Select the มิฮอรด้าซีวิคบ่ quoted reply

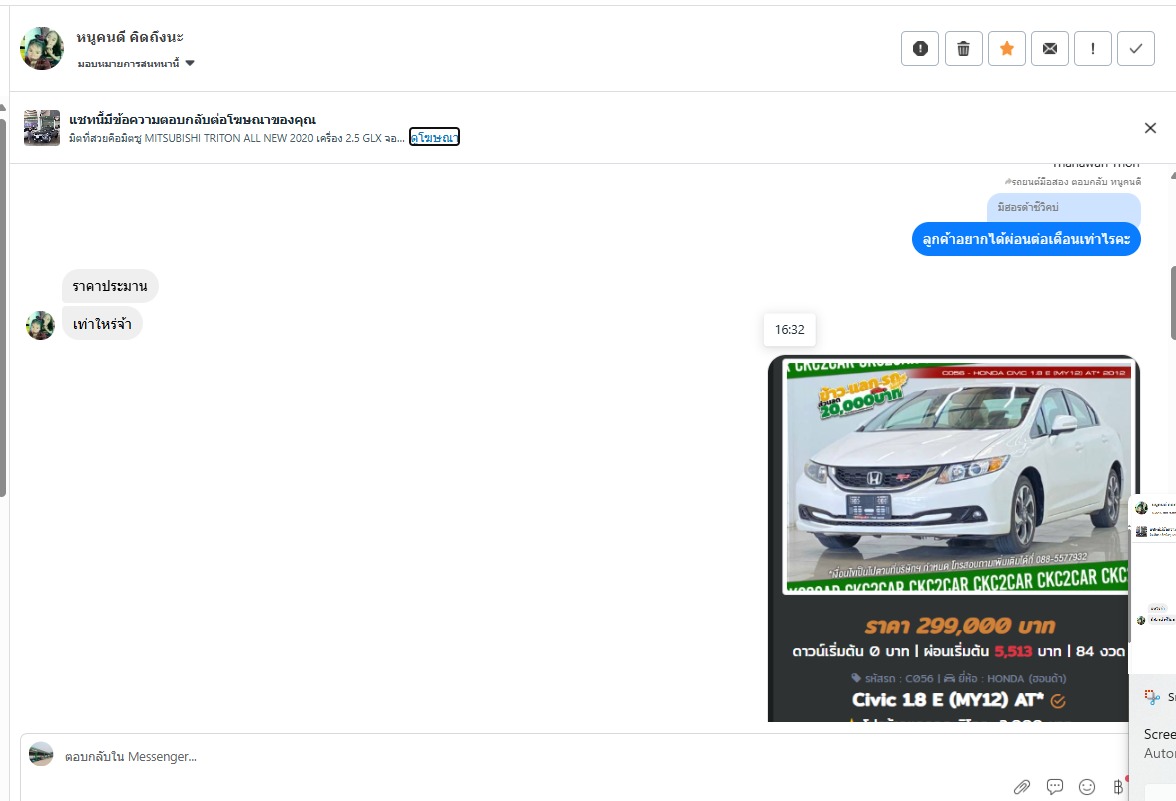(x=1064, y=207)
